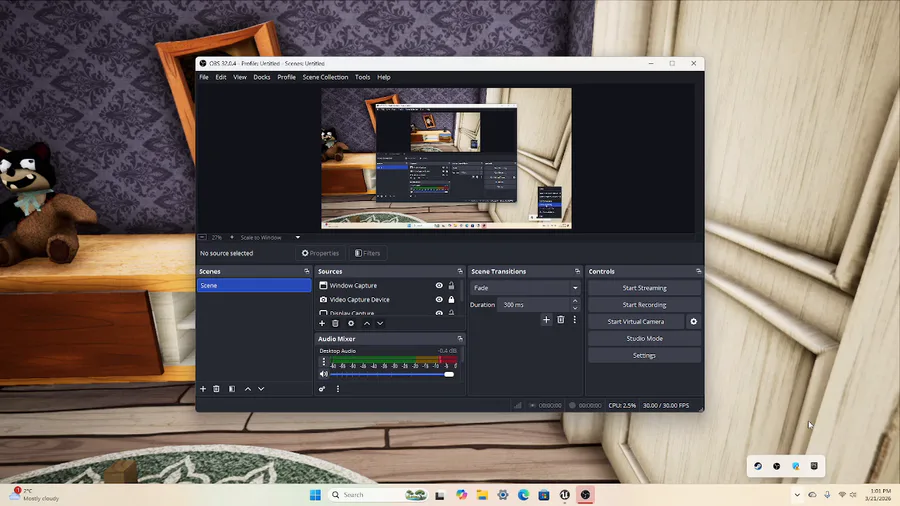Open the Docks menu
This screenshot has width=900, height=506.
[x=262, y=77]
